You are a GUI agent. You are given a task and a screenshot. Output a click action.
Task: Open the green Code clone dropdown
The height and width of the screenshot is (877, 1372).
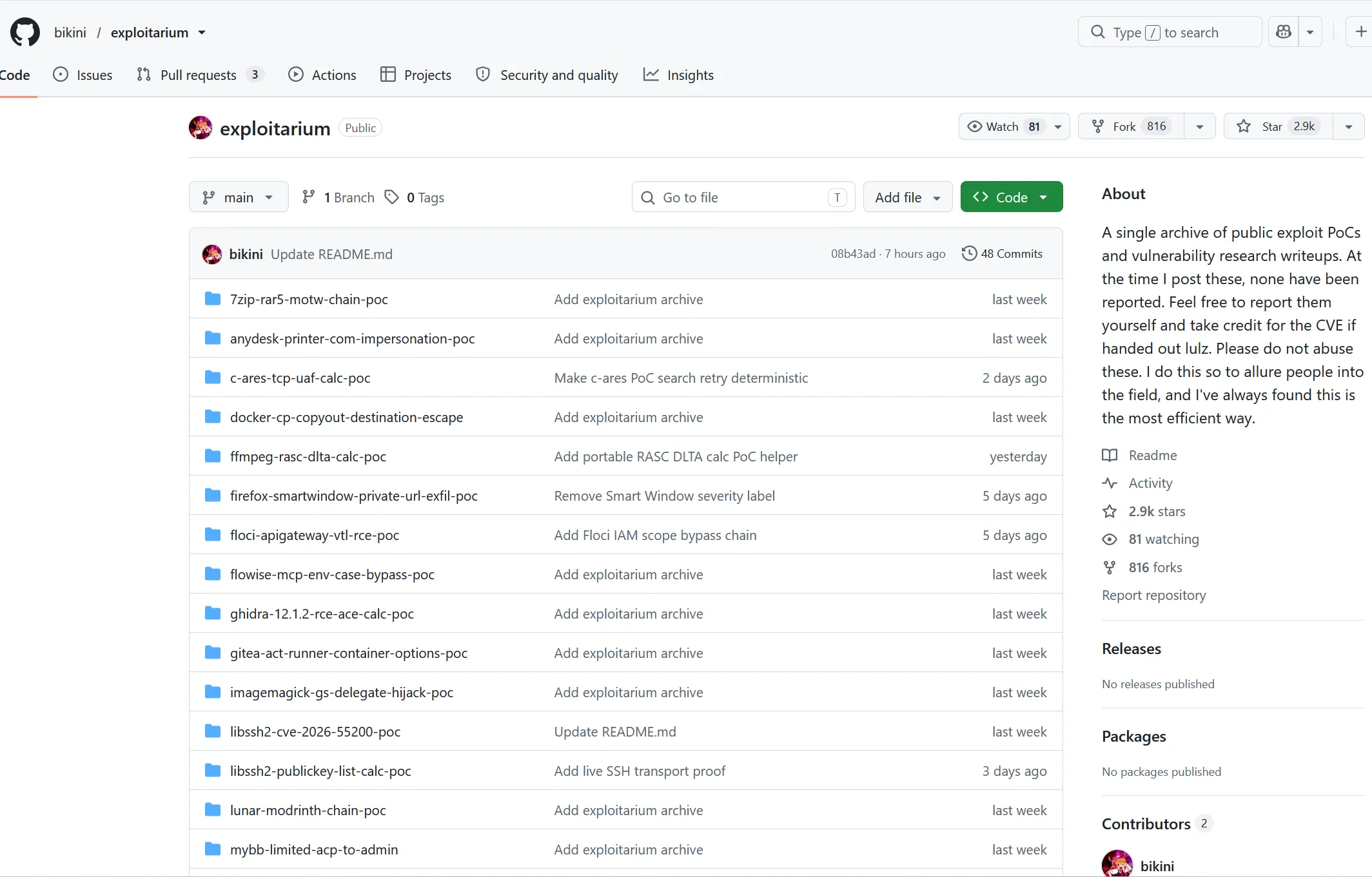click(x=1012, y=197)
